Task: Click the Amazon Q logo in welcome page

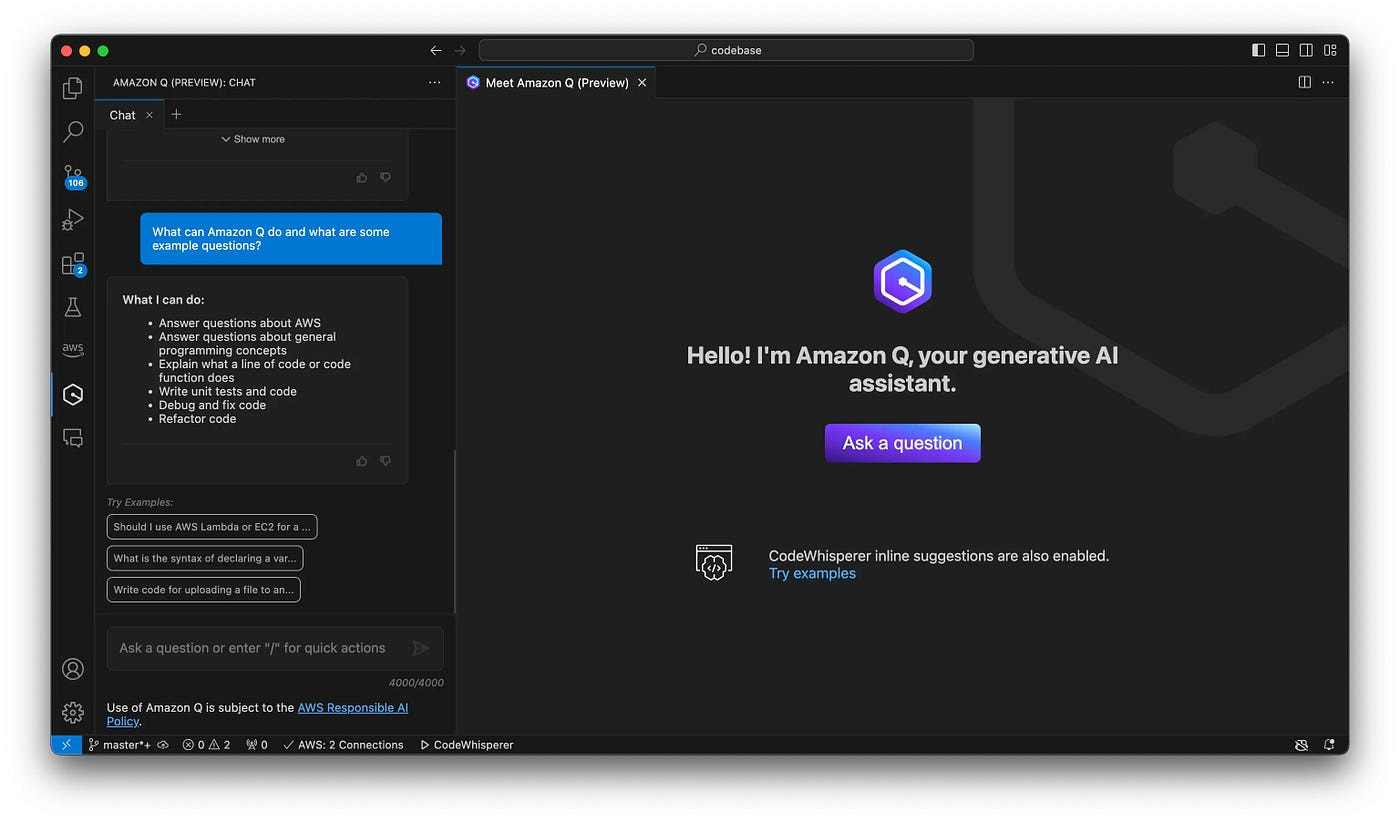Action: tap(902, 281)
